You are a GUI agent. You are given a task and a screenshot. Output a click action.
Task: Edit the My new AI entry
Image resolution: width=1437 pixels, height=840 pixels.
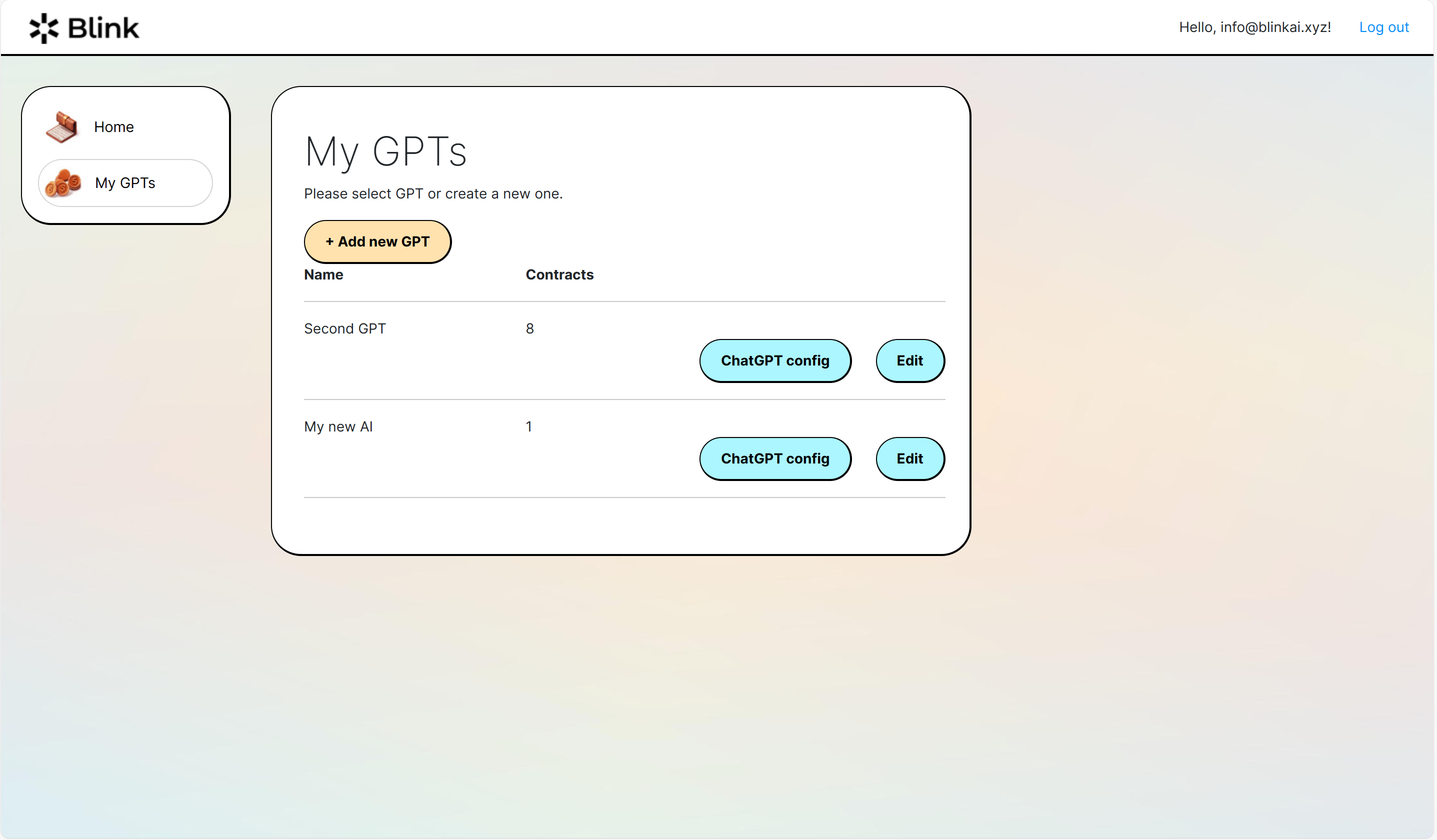click(x=909, y=459)
